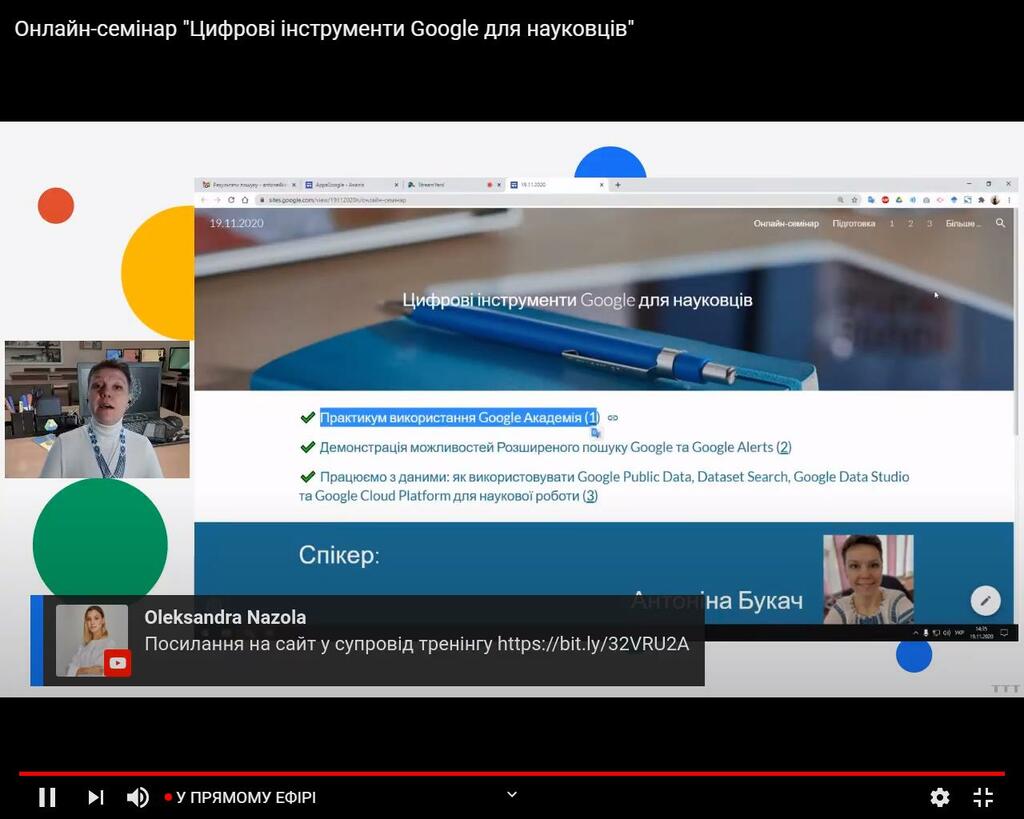Mute the video volume

[137, 797]
